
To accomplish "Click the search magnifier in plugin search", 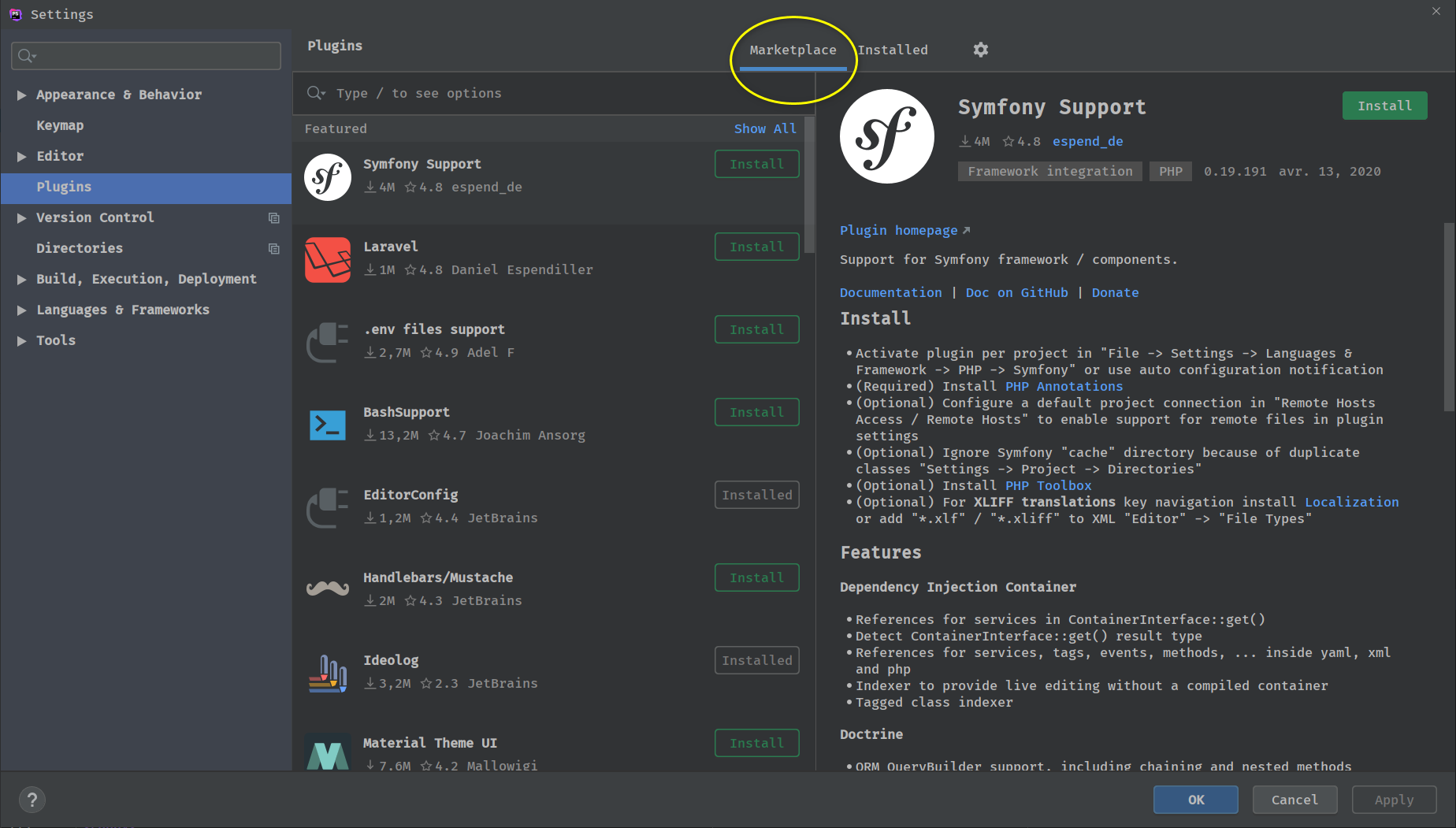I will point(315,93).
